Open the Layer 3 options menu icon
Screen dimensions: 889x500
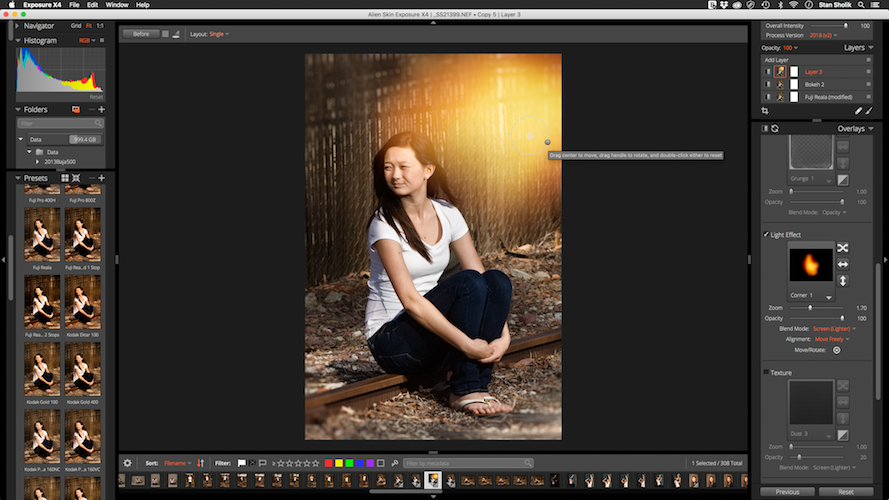(868, 72)
